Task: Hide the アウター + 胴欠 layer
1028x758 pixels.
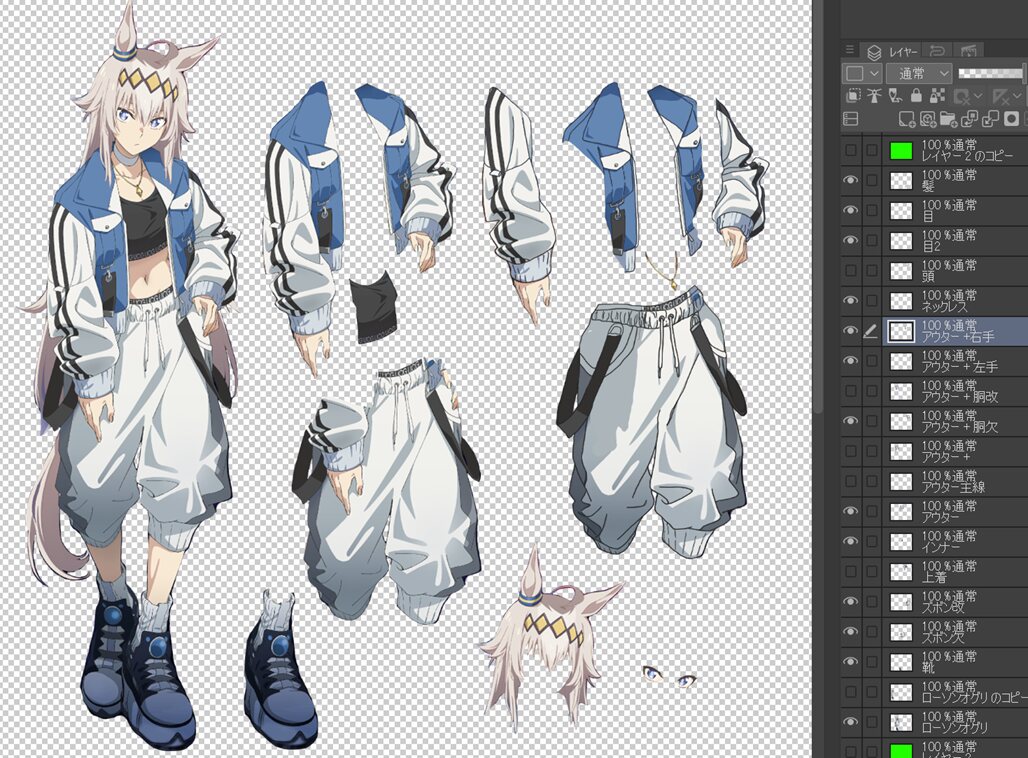Action: [850, 421]
